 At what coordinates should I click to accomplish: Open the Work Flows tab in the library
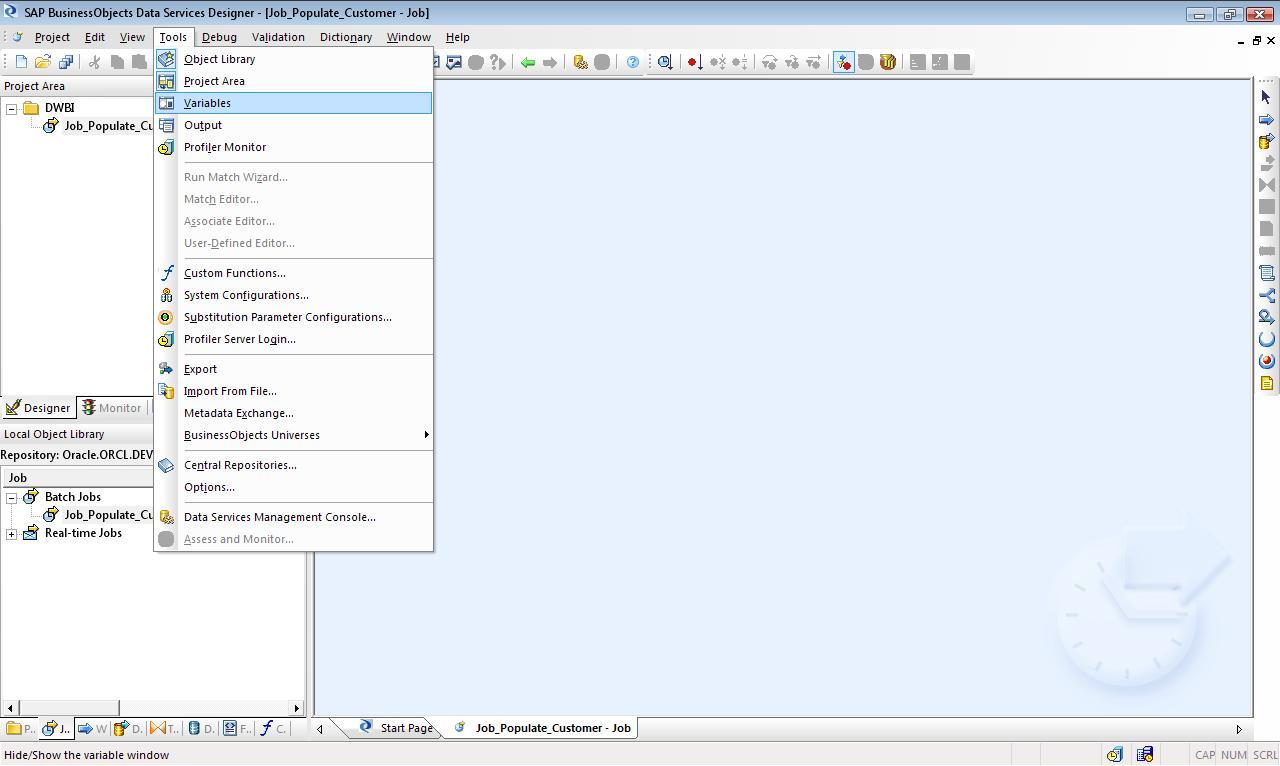click(x=92, y=728)
